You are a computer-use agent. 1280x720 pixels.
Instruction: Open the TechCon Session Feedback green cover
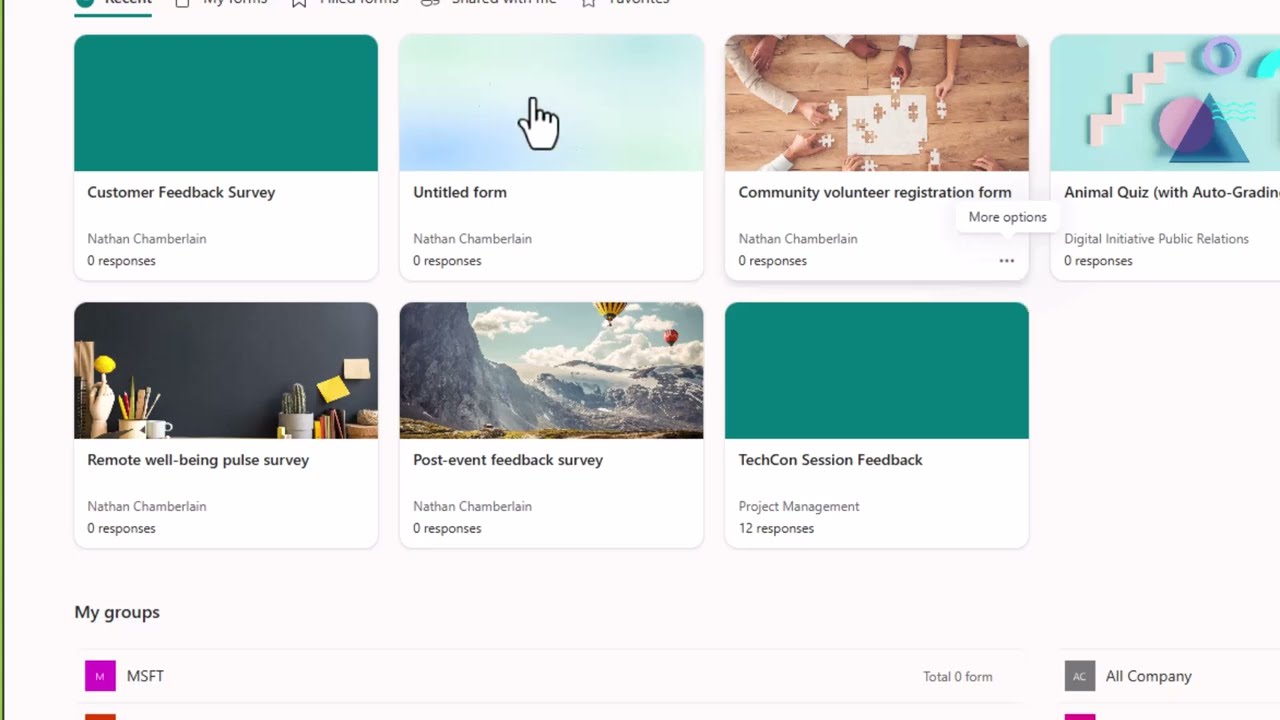click(877, 371)
